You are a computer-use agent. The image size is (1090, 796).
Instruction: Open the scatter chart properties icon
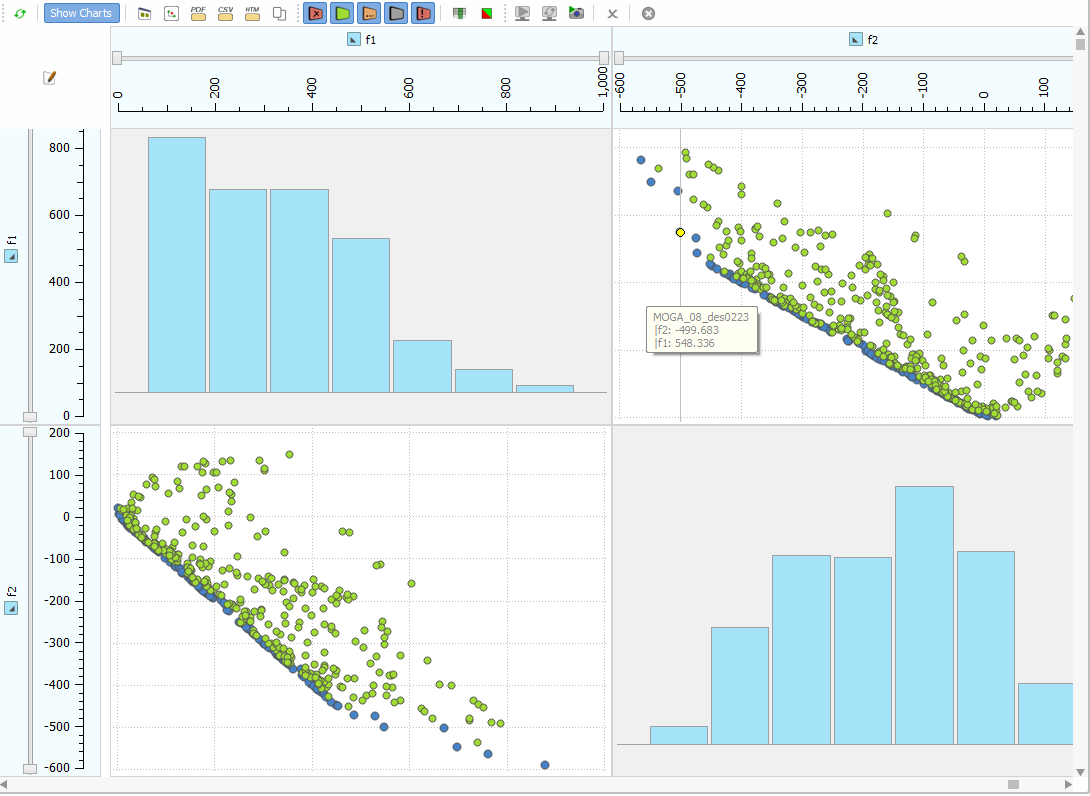171,13
